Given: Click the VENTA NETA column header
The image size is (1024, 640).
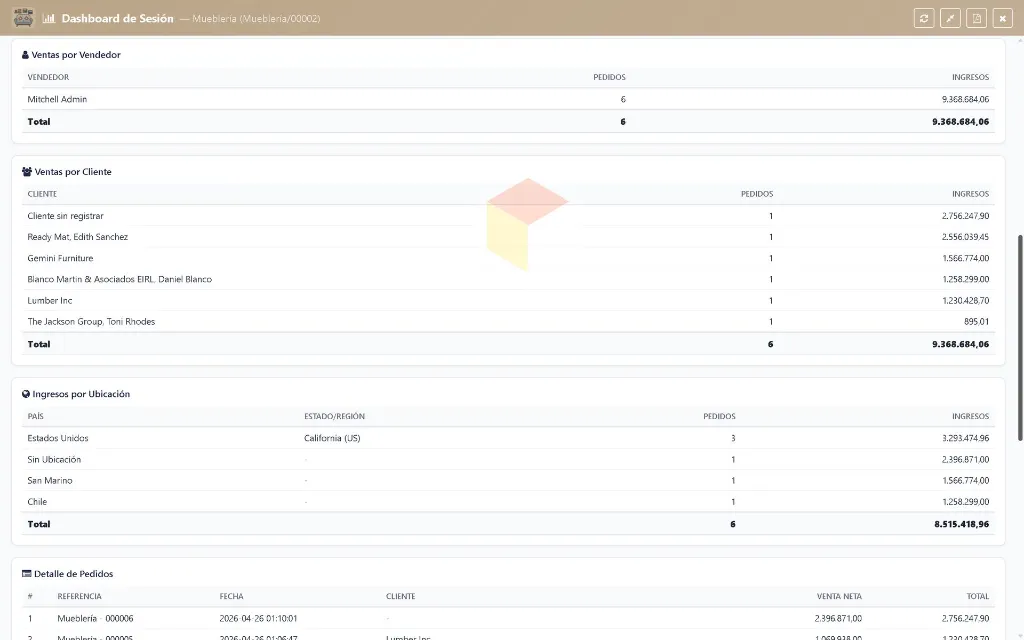Looking at the screenshot, I should click(839, 596).
